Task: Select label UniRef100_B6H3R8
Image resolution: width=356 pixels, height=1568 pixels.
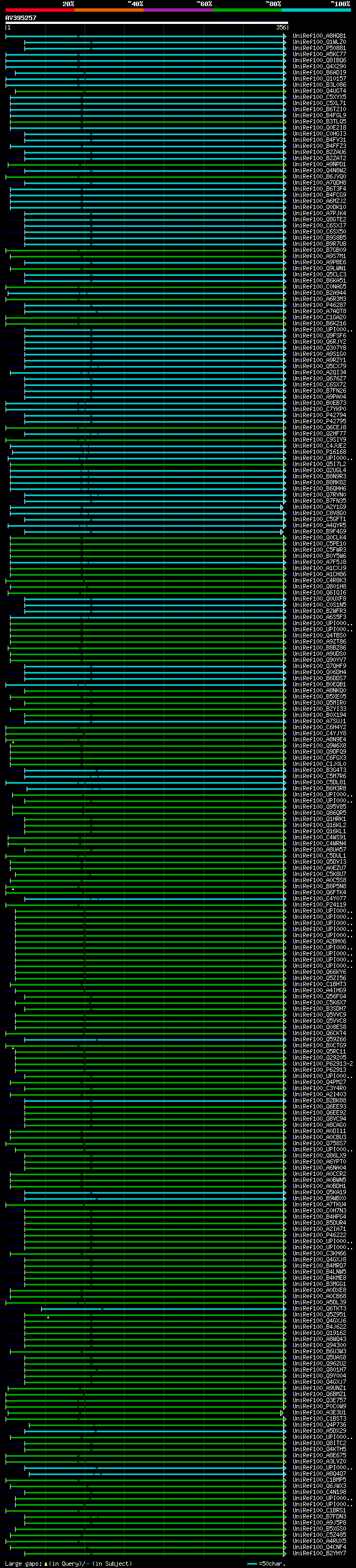Action: (x=319, y=788)
